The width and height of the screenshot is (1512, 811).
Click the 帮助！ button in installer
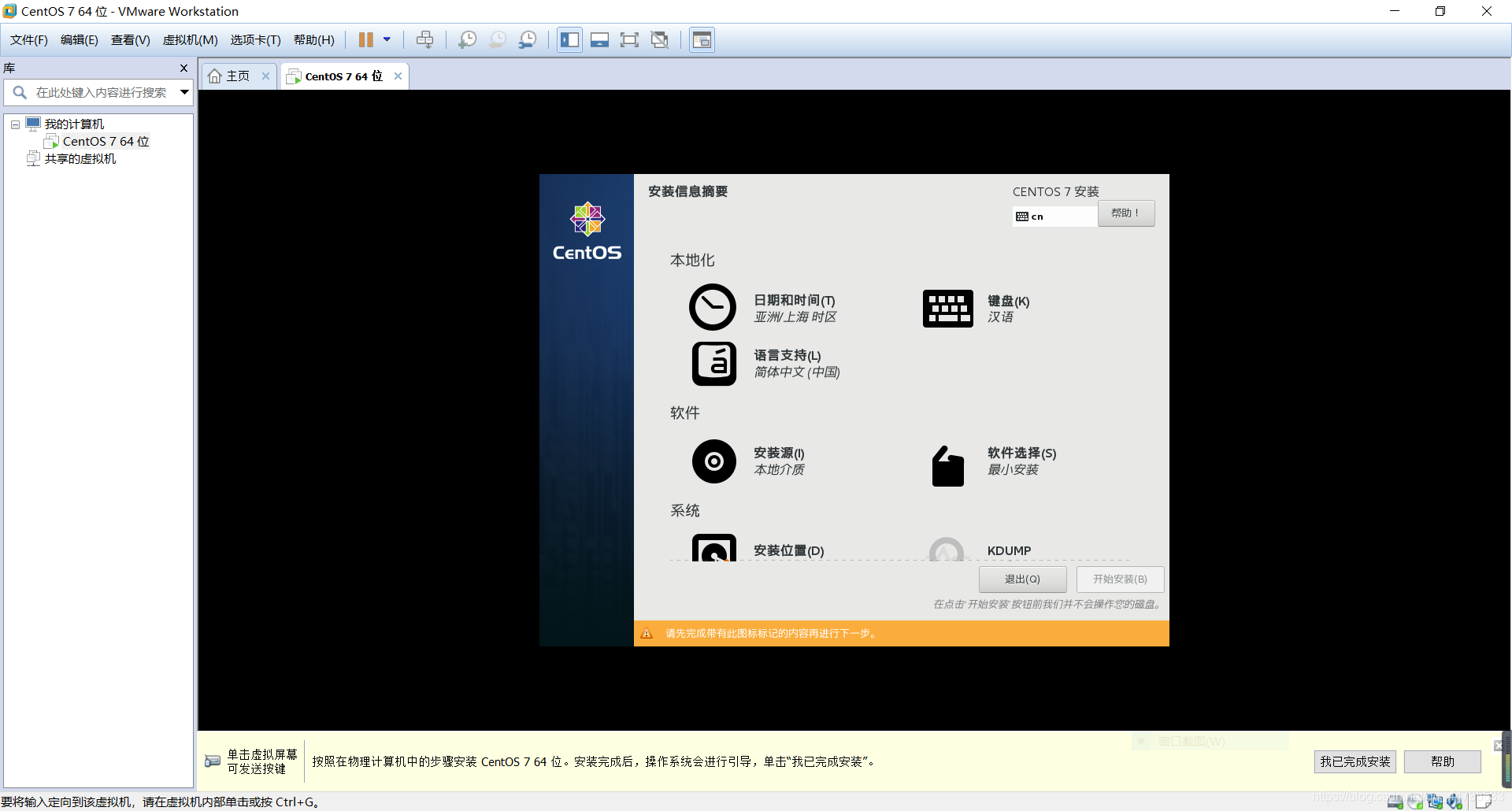pos(1126,213)
